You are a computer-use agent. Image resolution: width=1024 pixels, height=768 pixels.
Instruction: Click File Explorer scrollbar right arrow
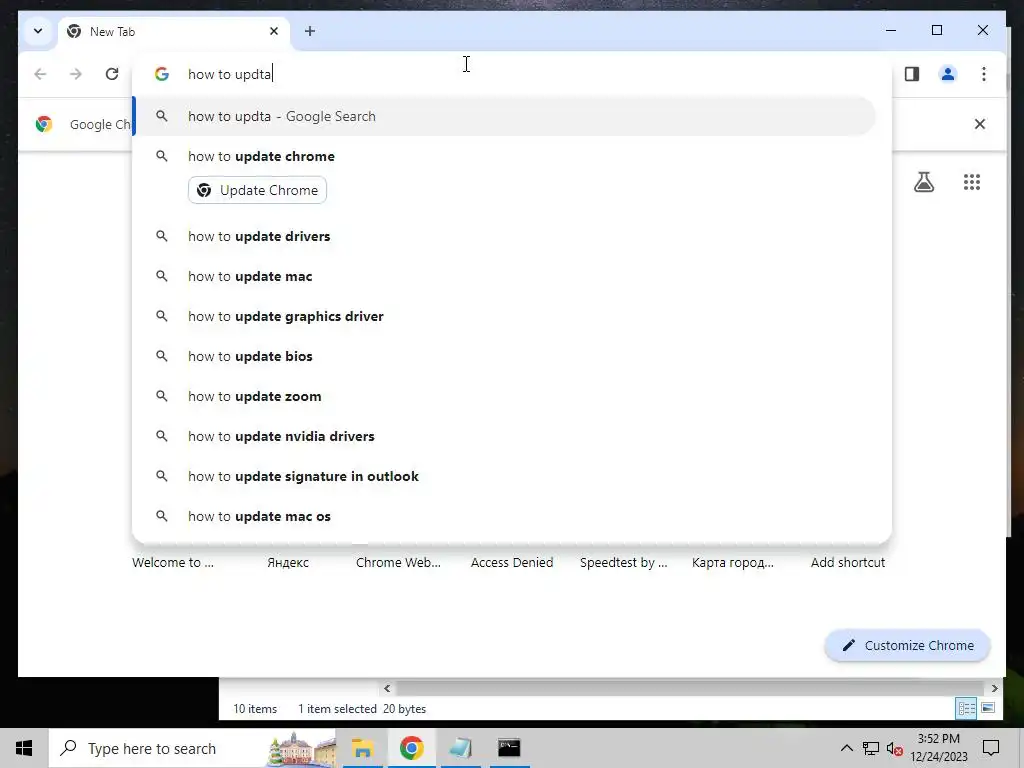994,688
